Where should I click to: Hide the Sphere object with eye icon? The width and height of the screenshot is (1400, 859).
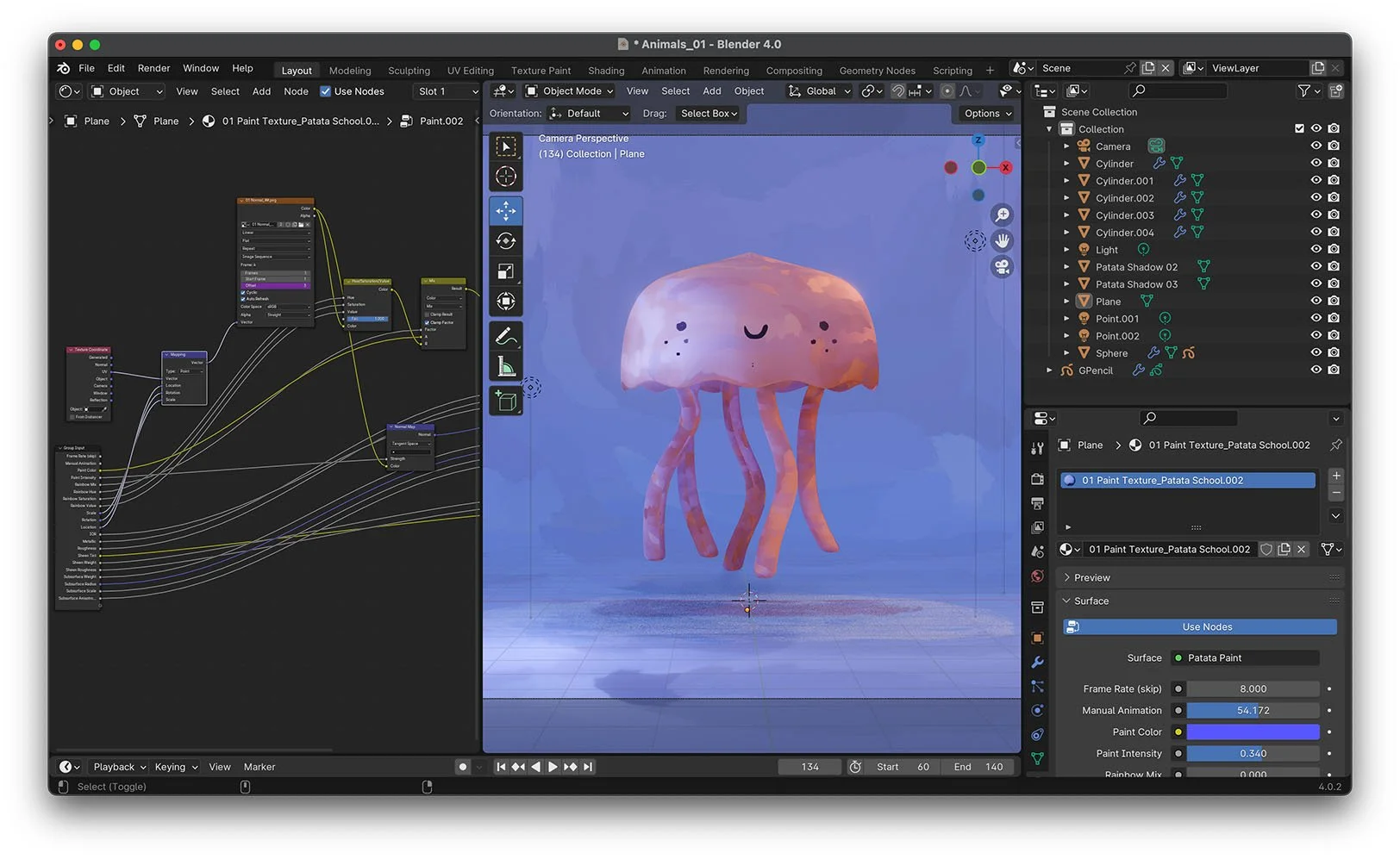(1316, 352)
